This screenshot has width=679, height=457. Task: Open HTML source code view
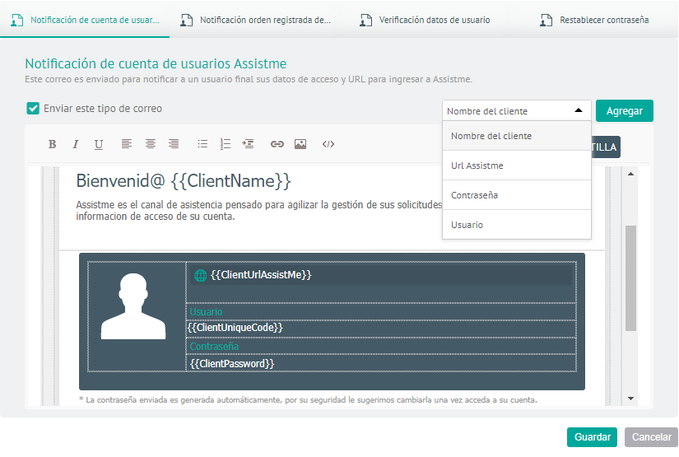[328, 144]
